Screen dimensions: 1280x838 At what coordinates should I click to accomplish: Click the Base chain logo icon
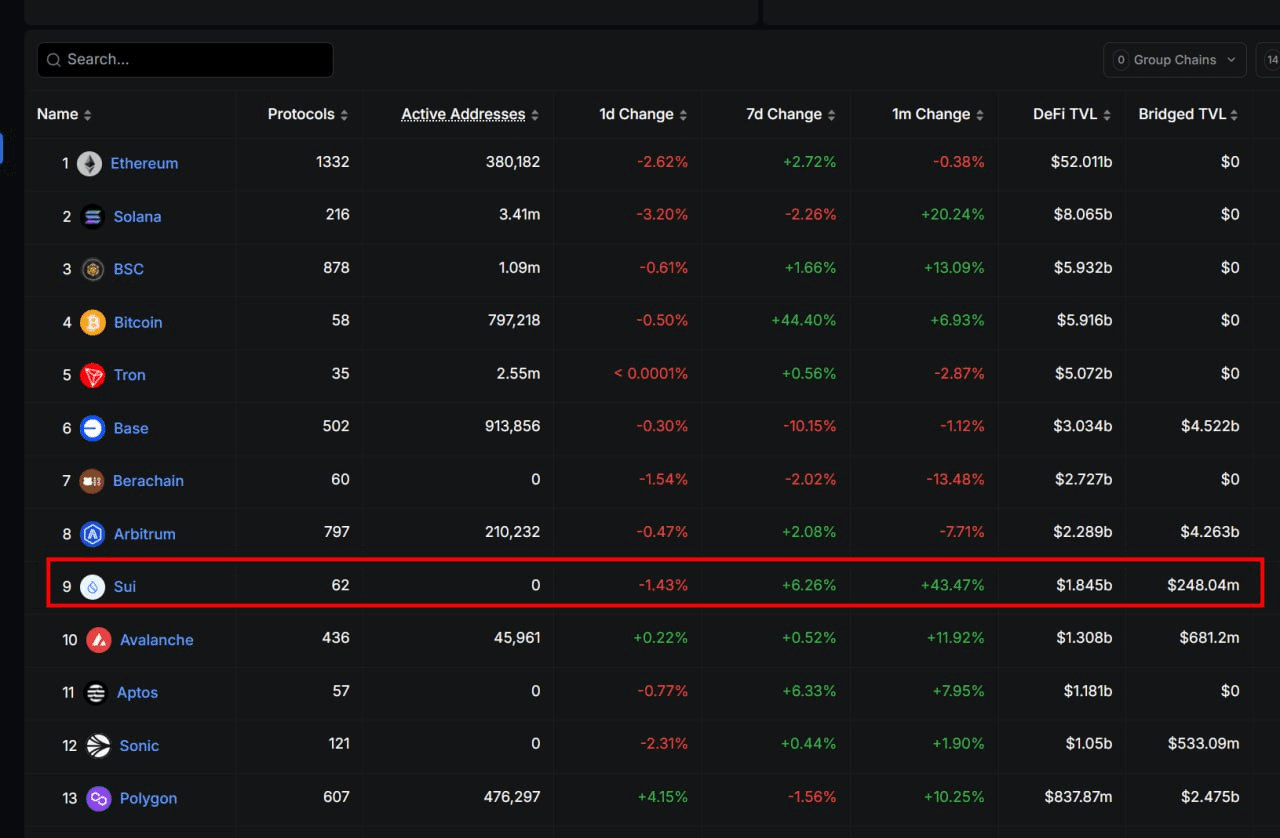[x=93, y=429]
